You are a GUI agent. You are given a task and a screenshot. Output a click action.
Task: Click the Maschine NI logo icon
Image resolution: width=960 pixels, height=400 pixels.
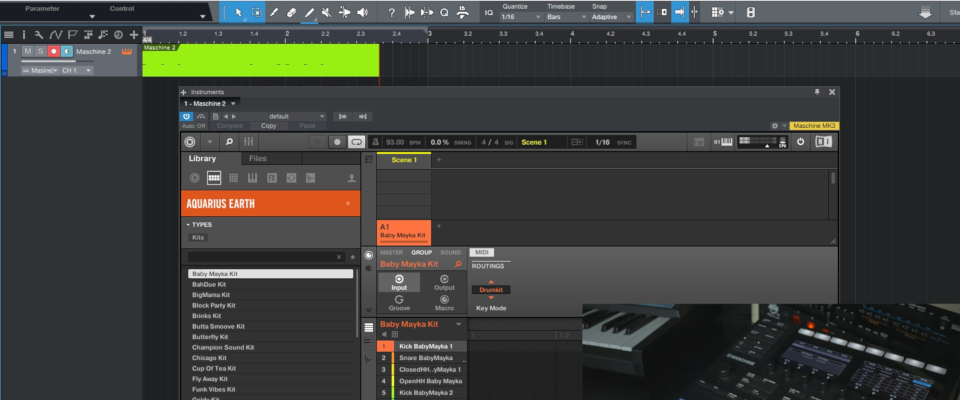click(823, 142)
